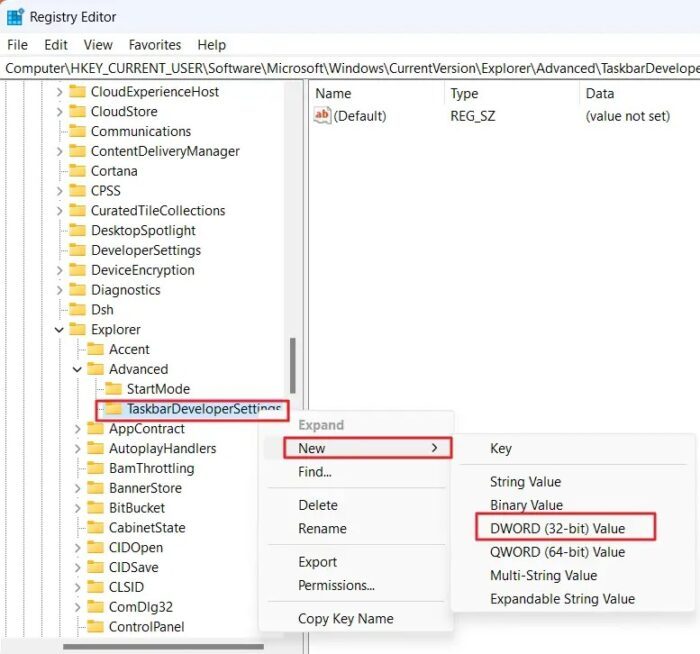Click the StartMode folder icon
This screenshot has height=654, width=700.
click(113, 389)
